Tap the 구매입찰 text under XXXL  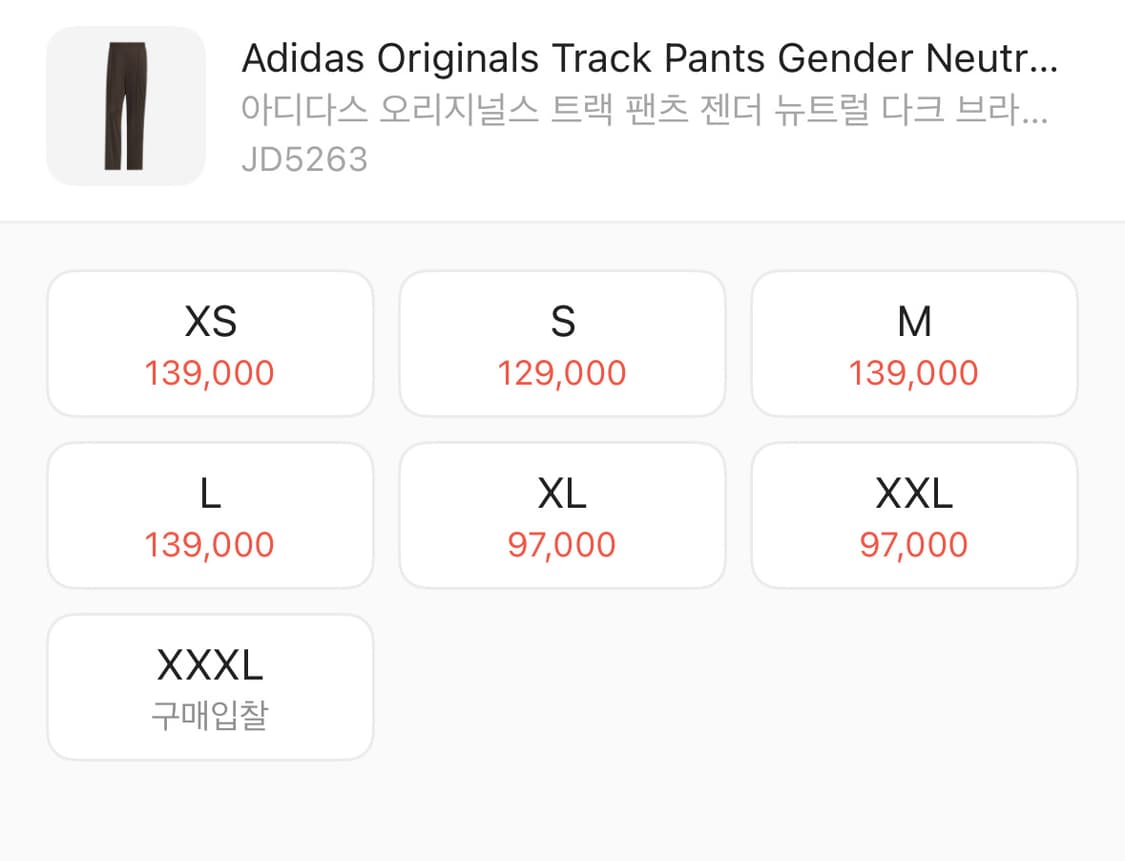[210, 715]
